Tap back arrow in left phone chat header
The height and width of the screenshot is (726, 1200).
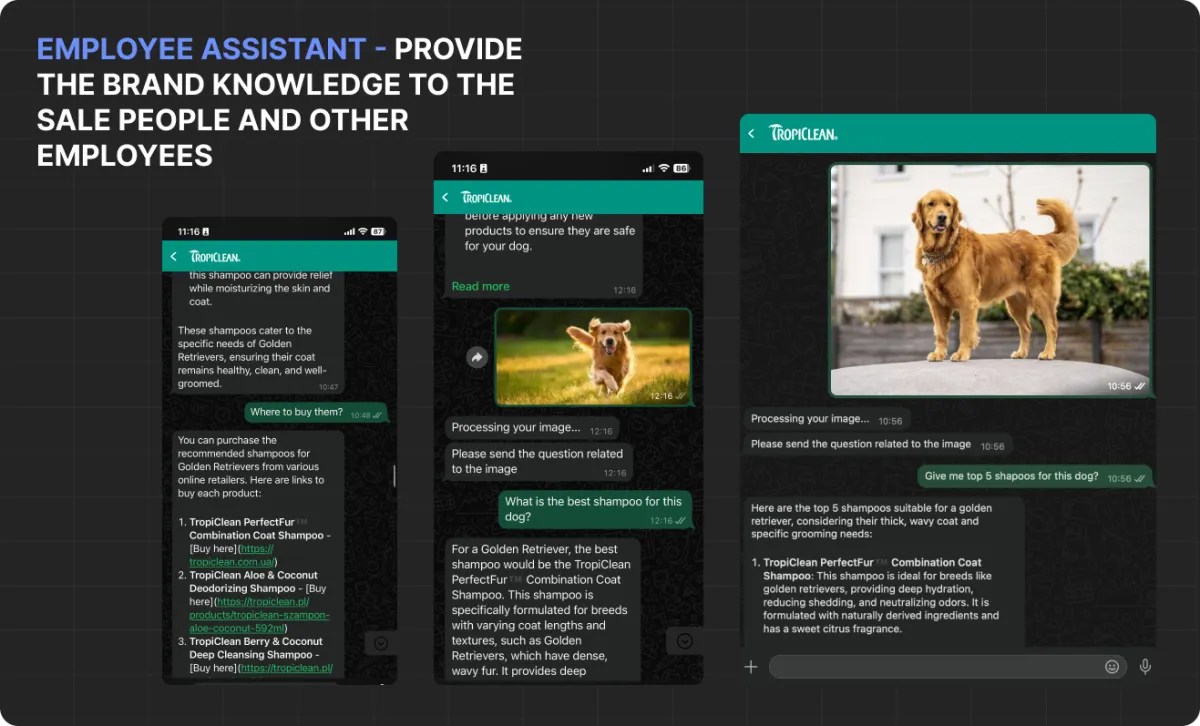pos(174,257)
